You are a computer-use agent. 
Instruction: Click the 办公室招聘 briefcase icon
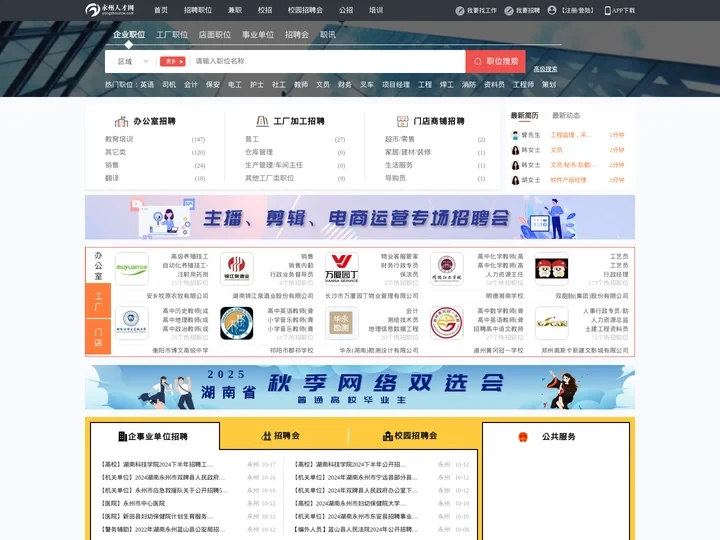[x=122, y=121]
